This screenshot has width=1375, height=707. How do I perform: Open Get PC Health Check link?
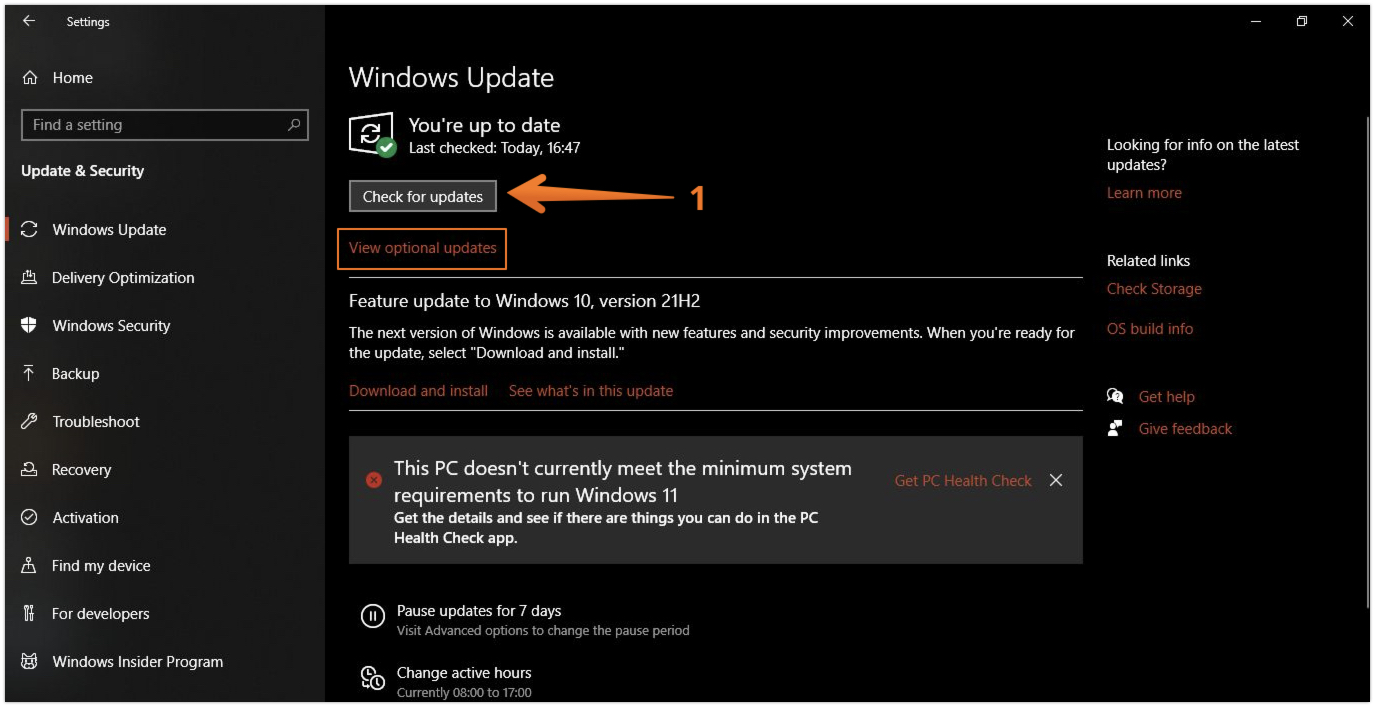point(963,481)
